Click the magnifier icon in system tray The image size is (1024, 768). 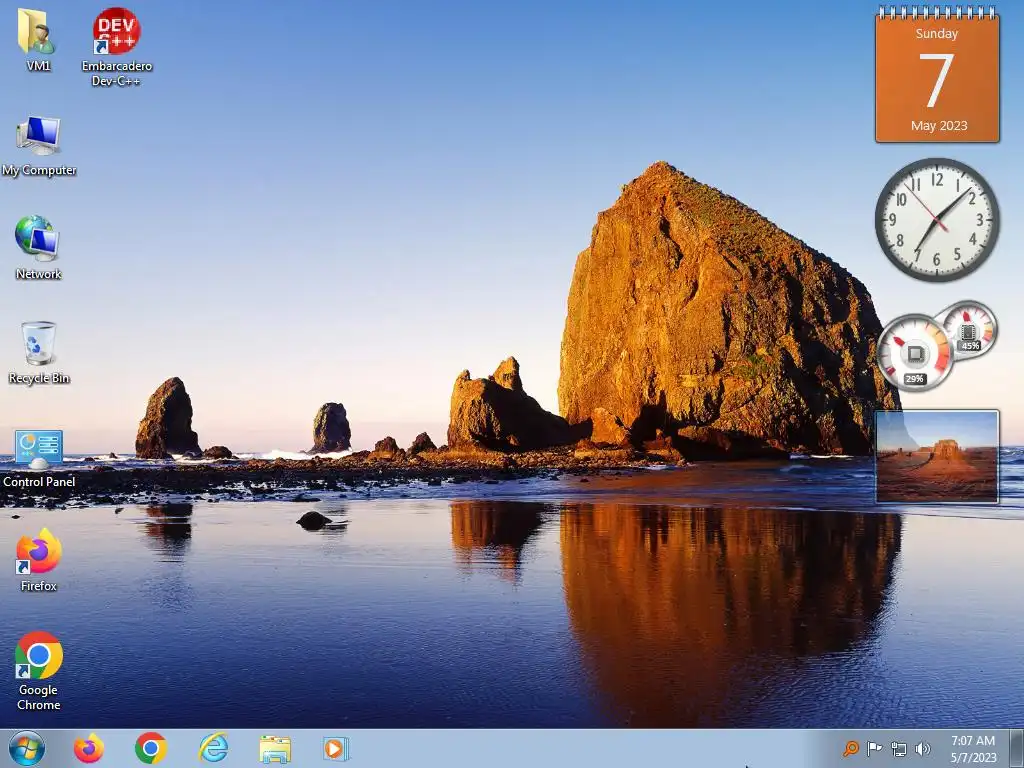(850, 748)
